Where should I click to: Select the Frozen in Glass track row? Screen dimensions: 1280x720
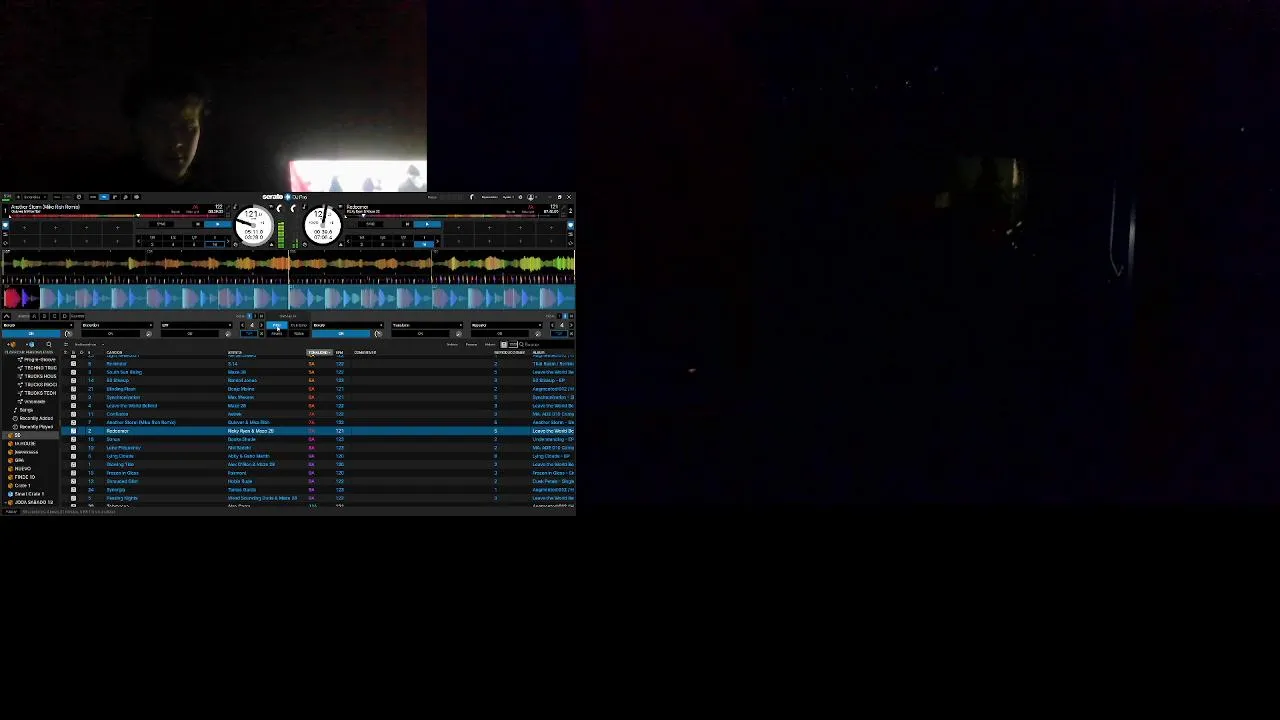pyautogui.click(x=318, y=473)
